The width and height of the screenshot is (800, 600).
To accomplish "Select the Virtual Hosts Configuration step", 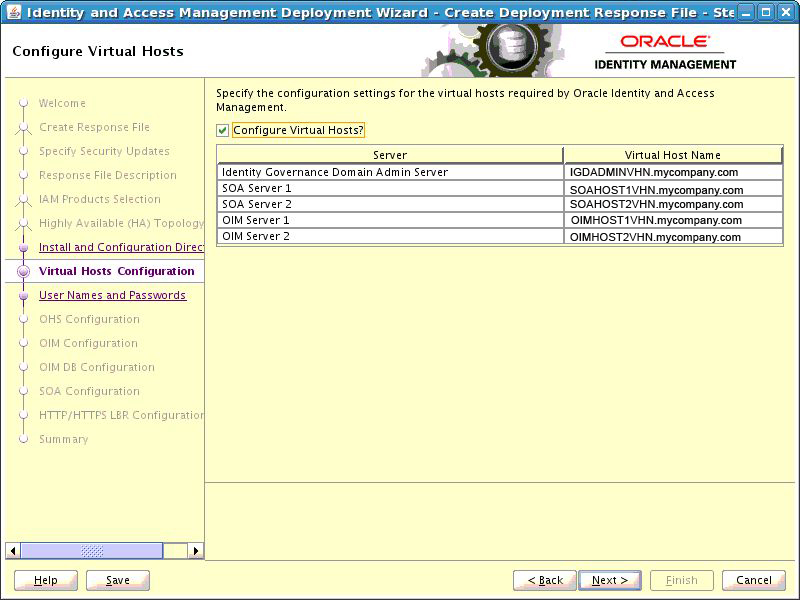I will pos(117,271).
